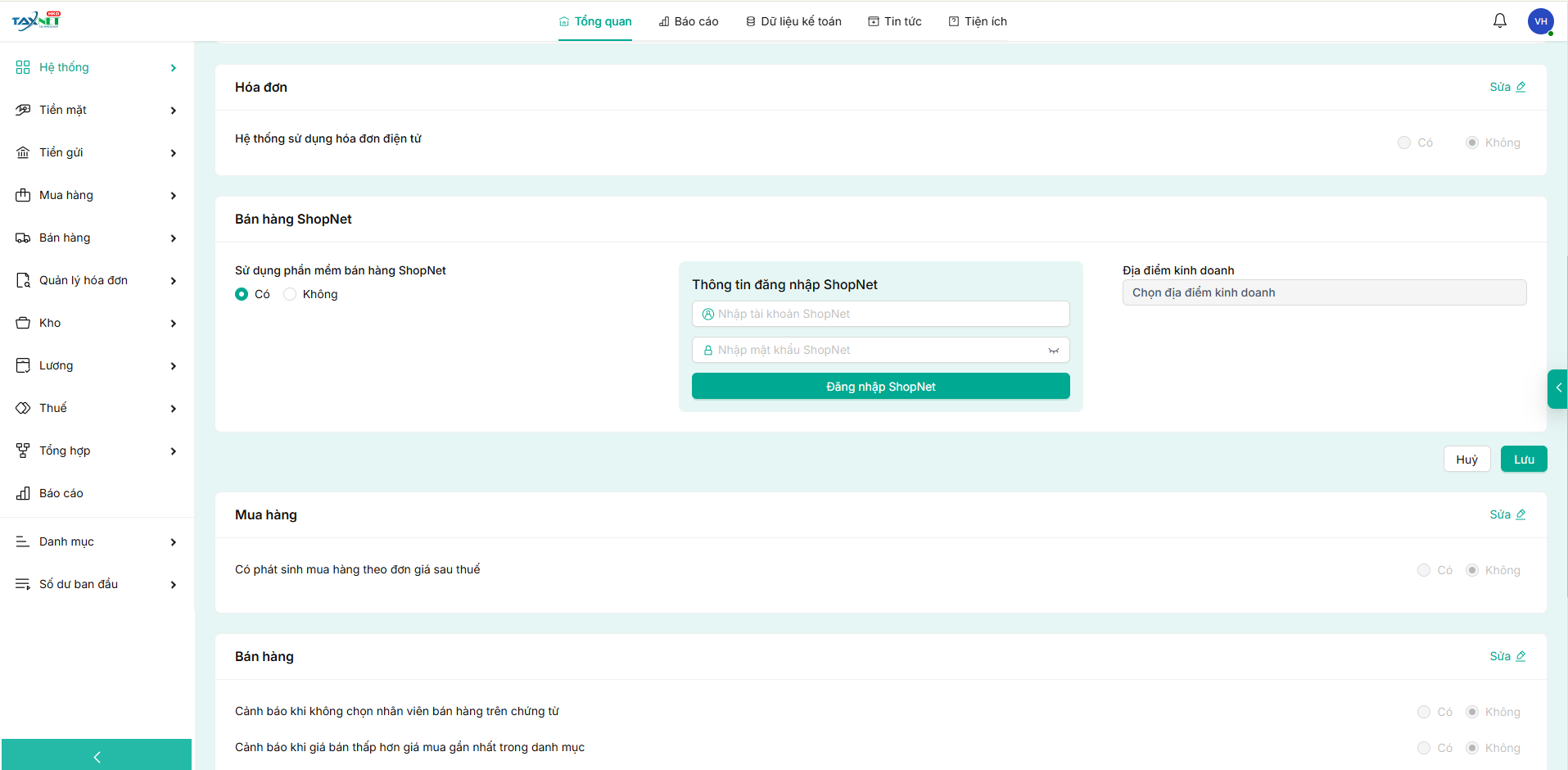Viewport: 1568px width, 770px height.
Task: Click the Đăng nhập ShopNet button
Action: click(x=881, y=387)
